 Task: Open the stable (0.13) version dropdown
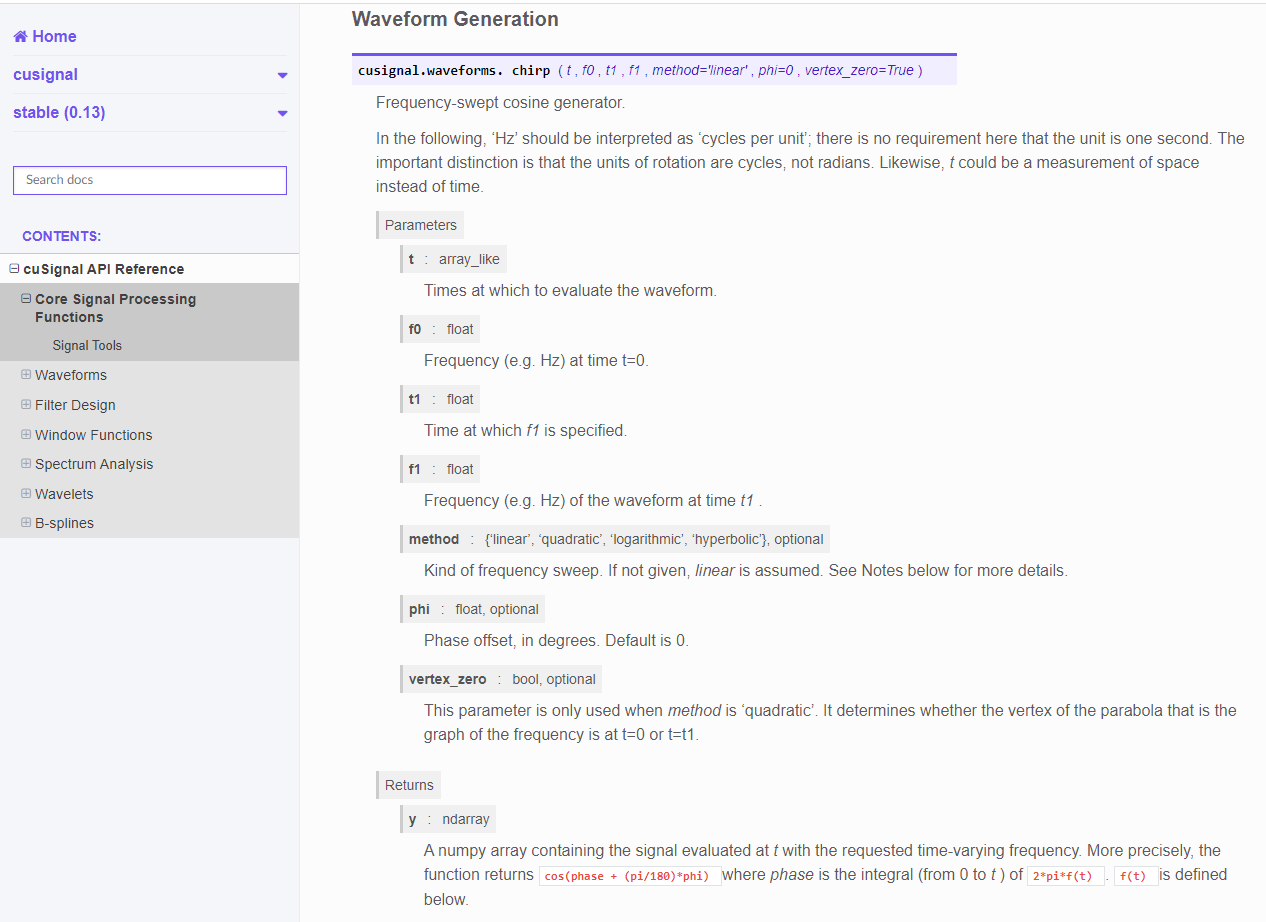click(282, 112)
